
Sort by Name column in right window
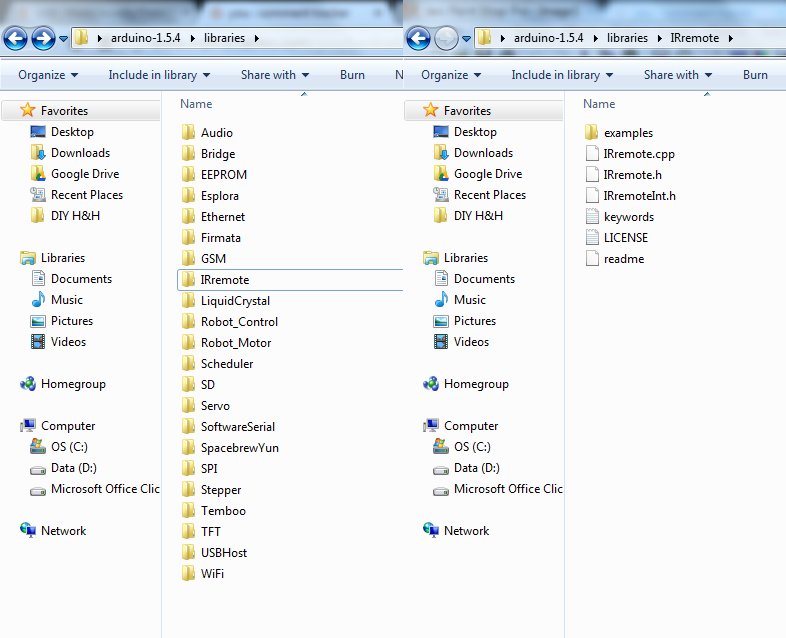click(599, 104)
